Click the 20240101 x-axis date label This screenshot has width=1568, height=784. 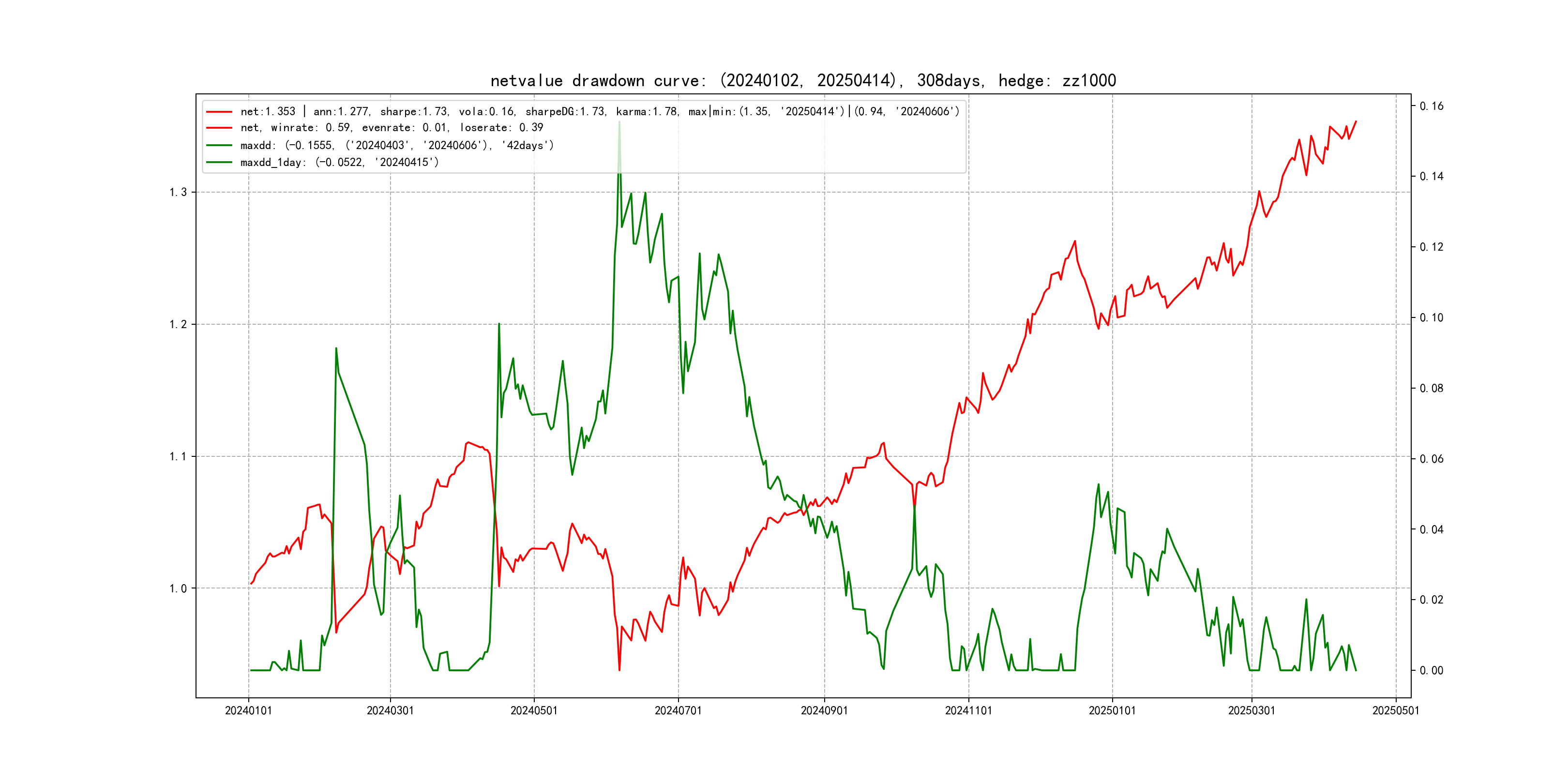[x=248, y=711]
